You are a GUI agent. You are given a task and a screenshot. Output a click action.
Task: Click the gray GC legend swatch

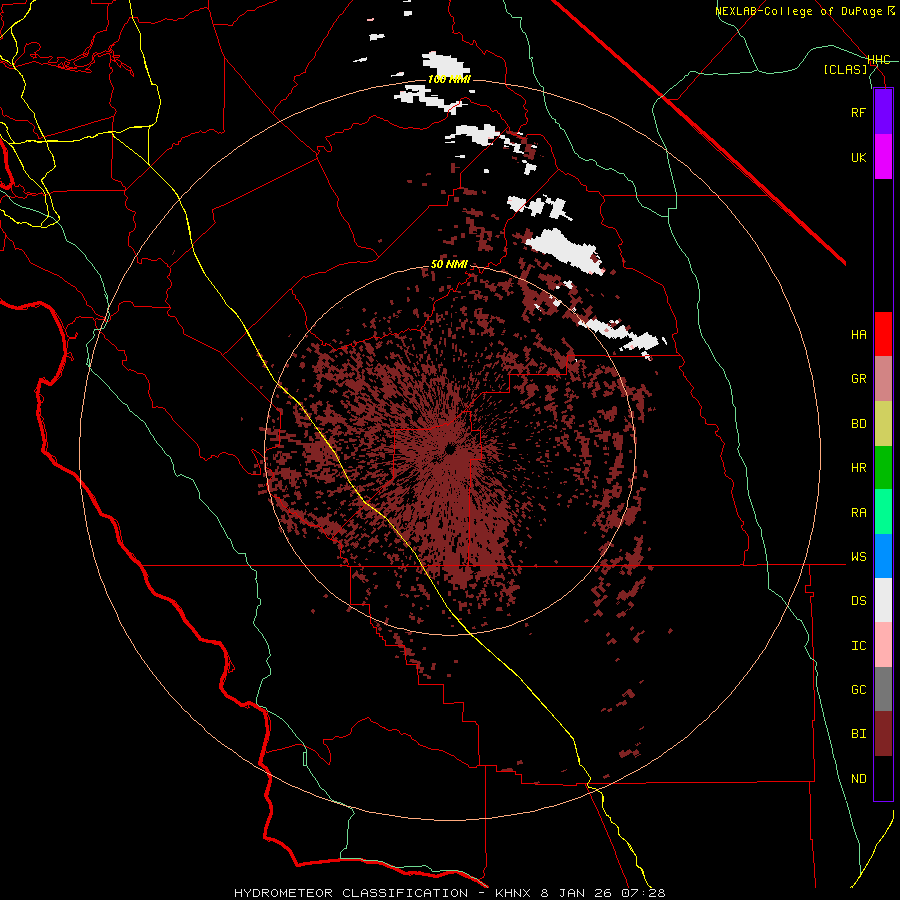click(x=883, y=689)
